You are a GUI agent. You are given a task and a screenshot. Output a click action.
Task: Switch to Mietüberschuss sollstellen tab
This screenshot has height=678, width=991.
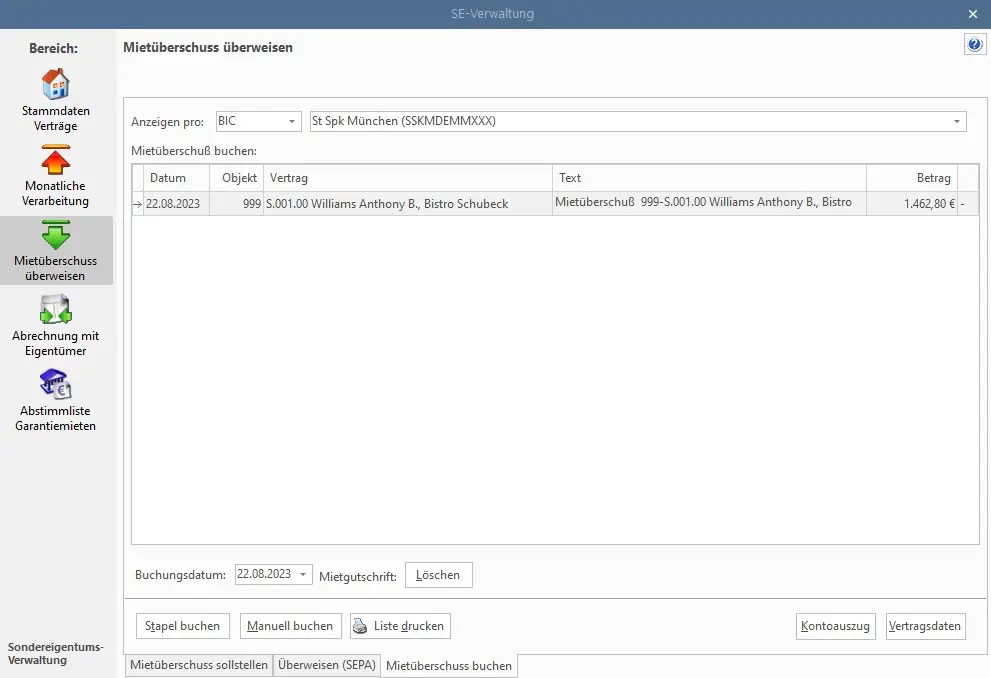(198, 665)
